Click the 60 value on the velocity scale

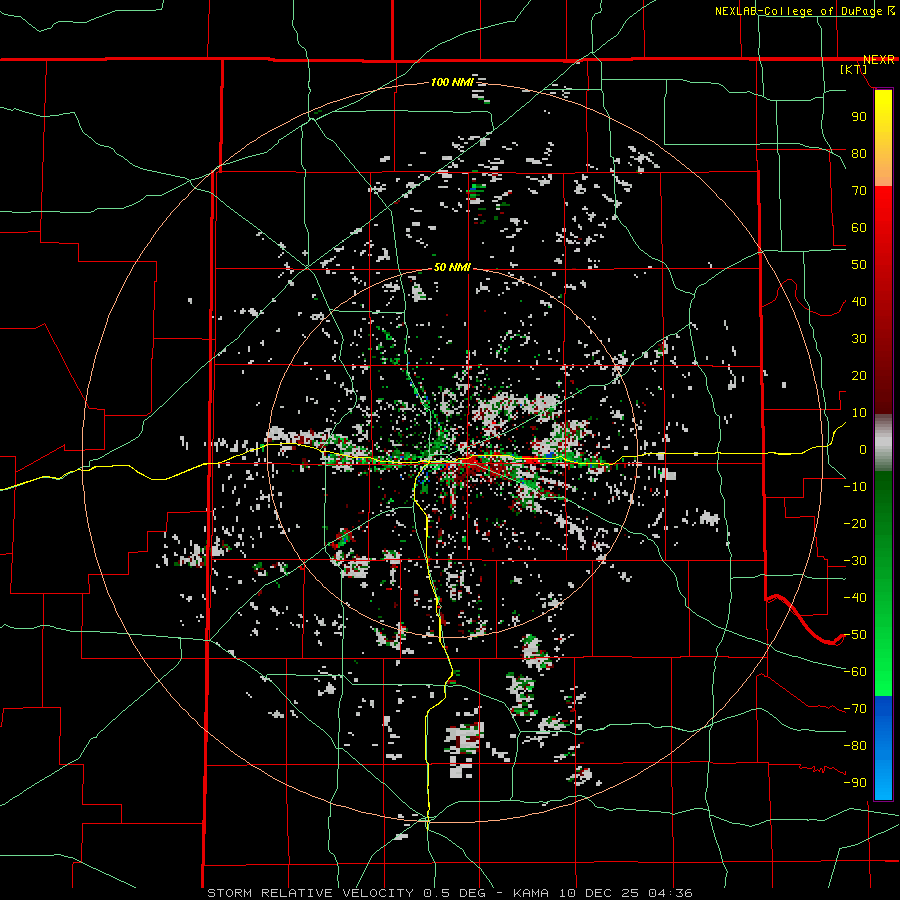pos(859,227)
